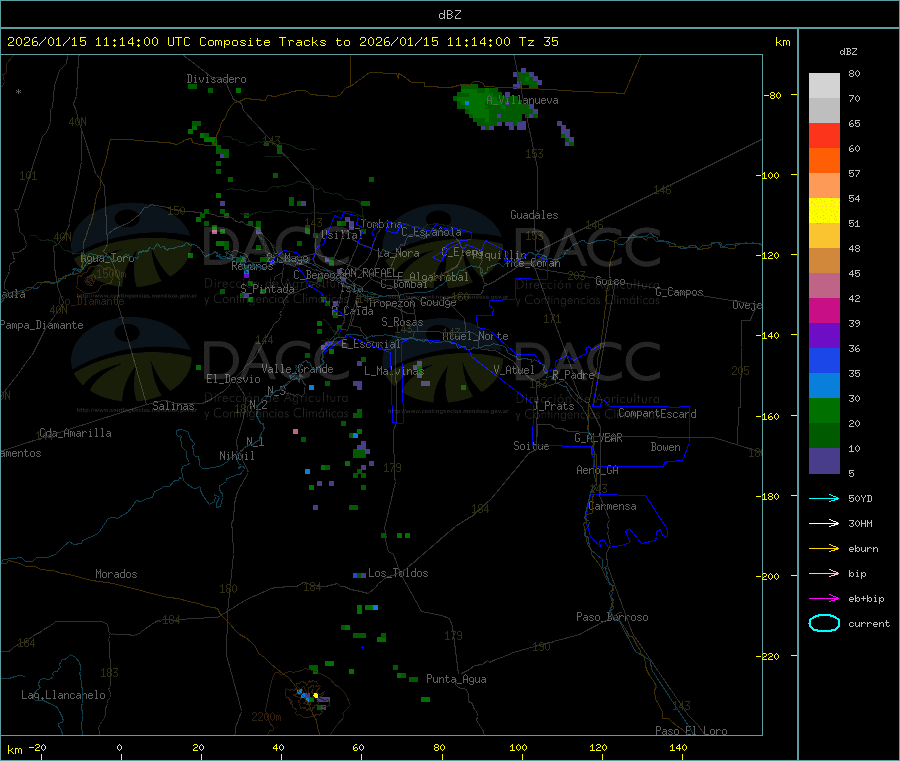Click the La_Nora map label
The width and height of the screenshot is (900, 761).
coord(398,253)
